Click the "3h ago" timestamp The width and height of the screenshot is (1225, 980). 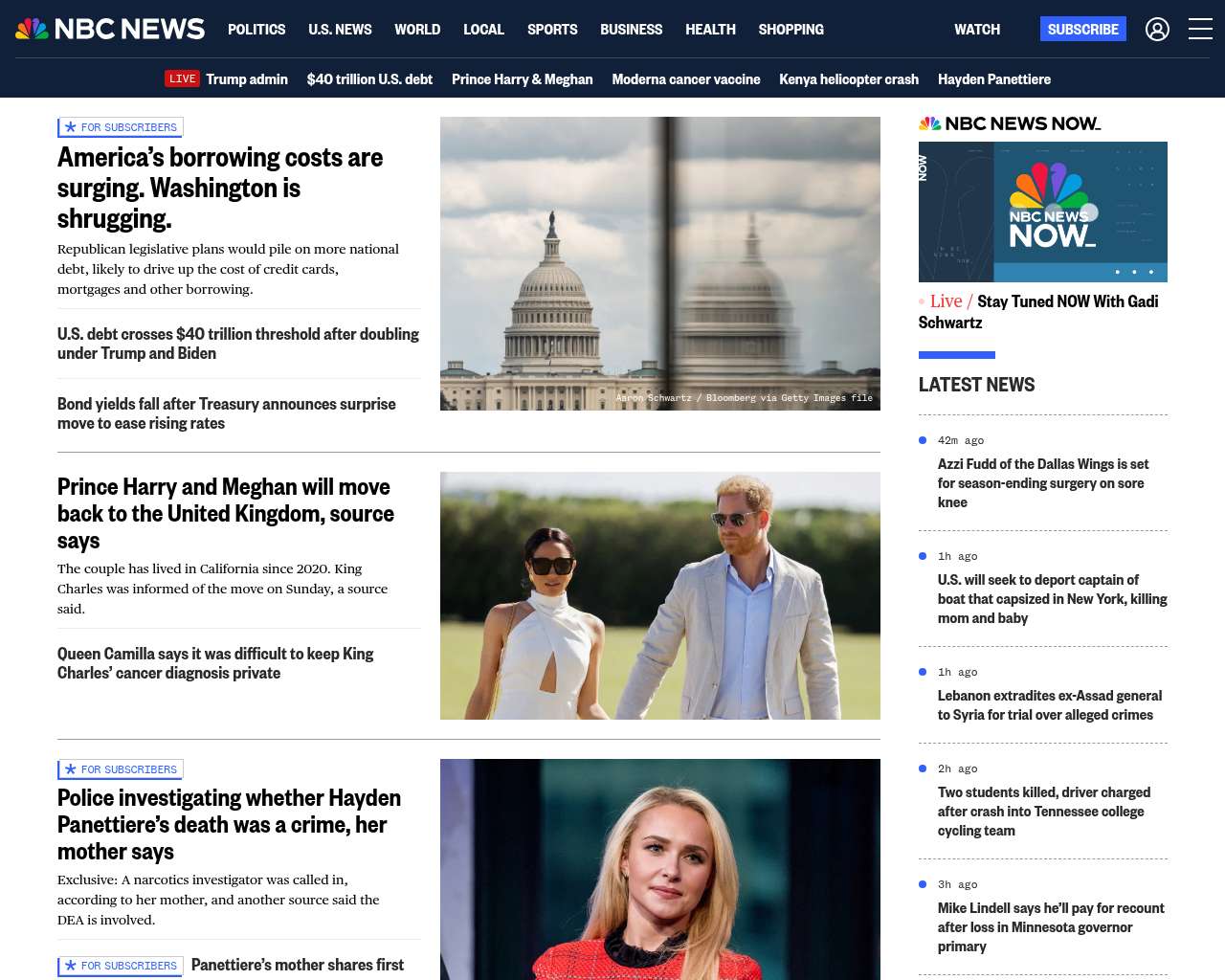(958, 884)
